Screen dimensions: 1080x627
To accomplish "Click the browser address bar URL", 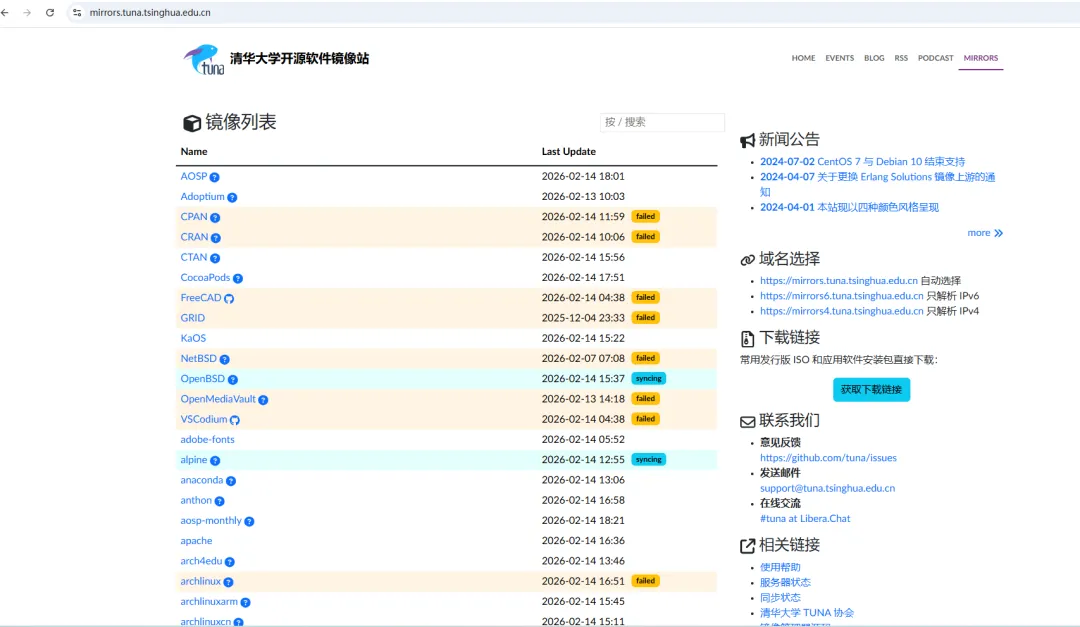I will 150,12.
